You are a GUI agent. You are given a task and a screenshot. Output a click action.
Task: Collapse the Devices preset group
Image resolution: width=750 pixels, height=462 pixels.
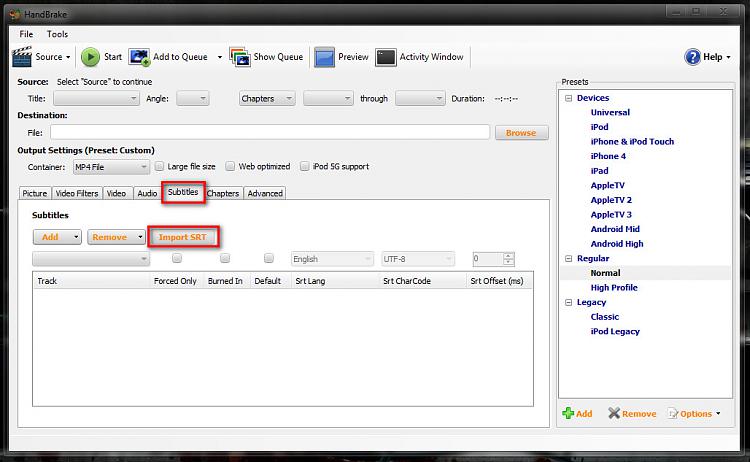pyautogui.click(x=569, y=98)
